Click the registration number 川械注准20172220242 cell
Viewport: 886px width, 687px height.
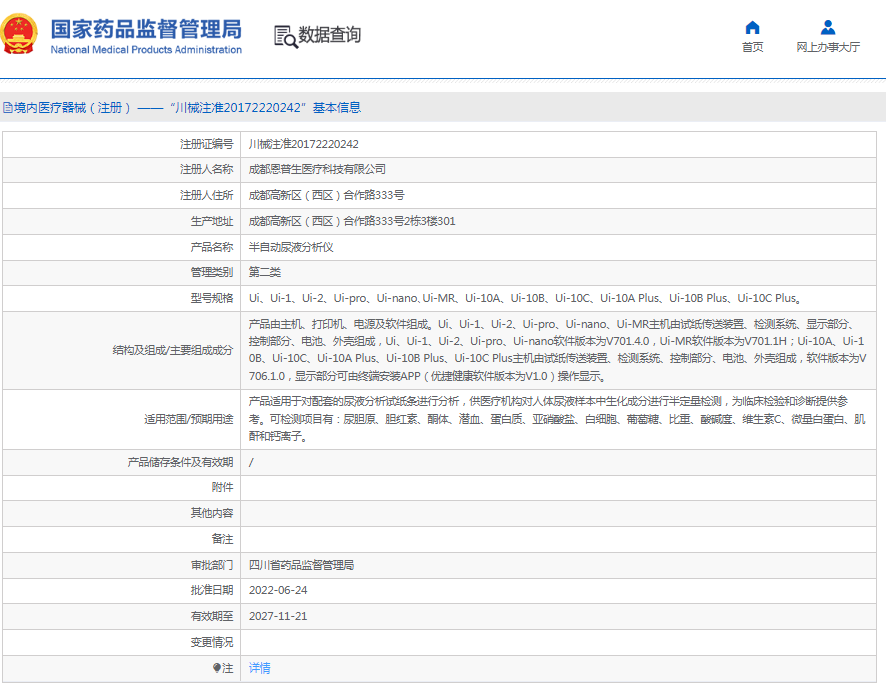(x=303, y=144)
